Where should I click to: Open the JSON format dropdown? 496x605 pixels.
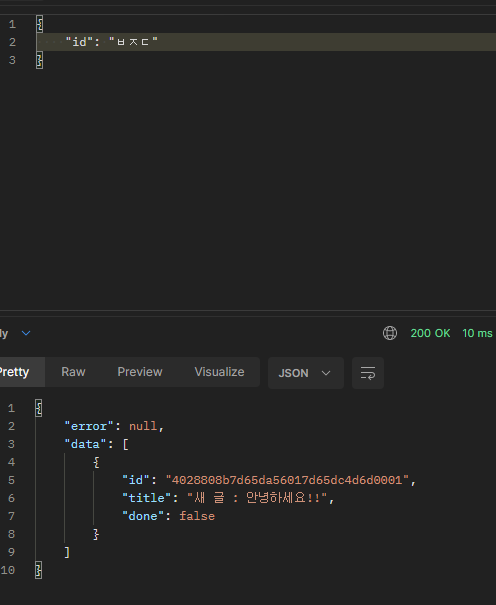tap(305, 373)
